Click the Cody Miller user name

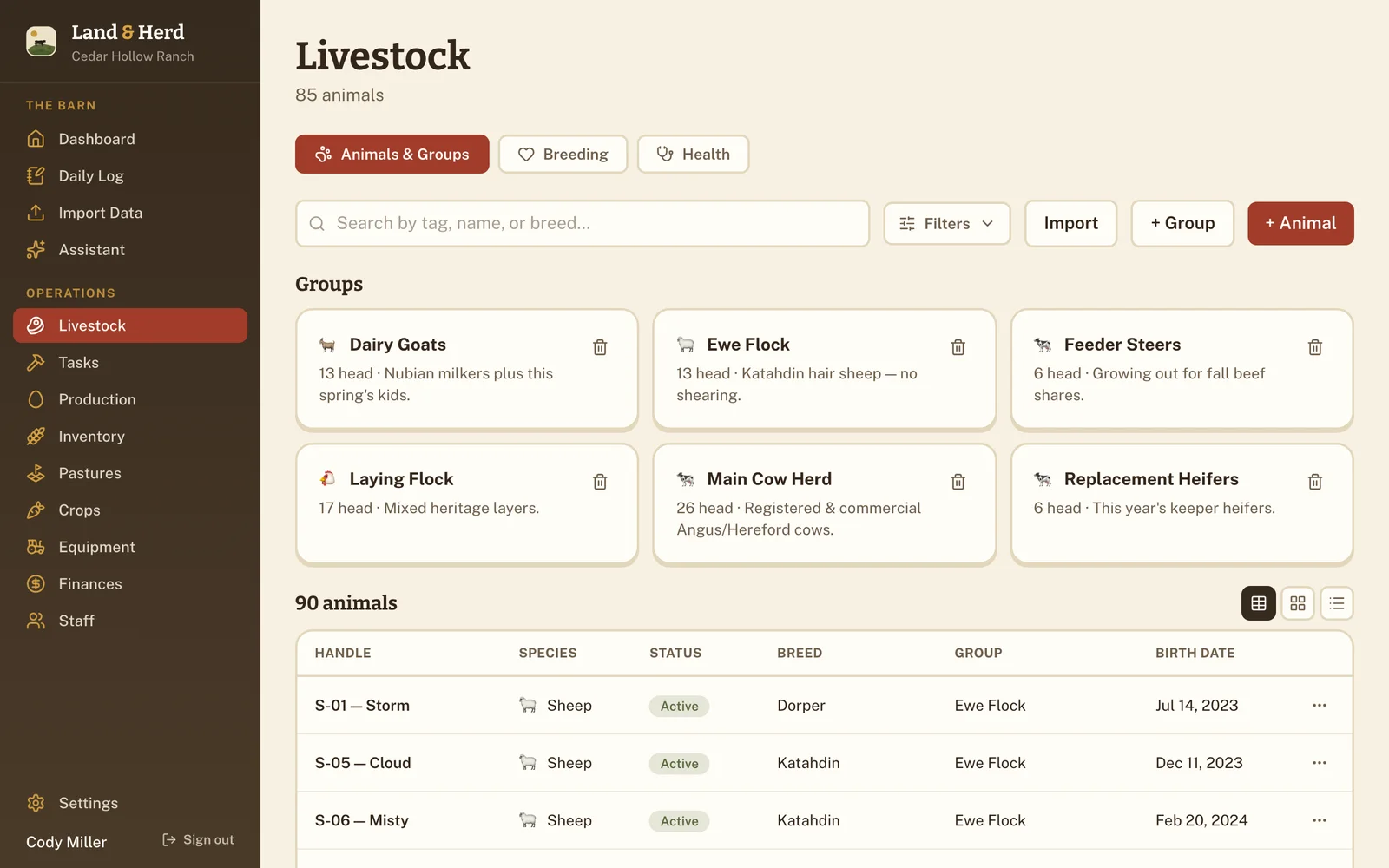coord(67,842)
